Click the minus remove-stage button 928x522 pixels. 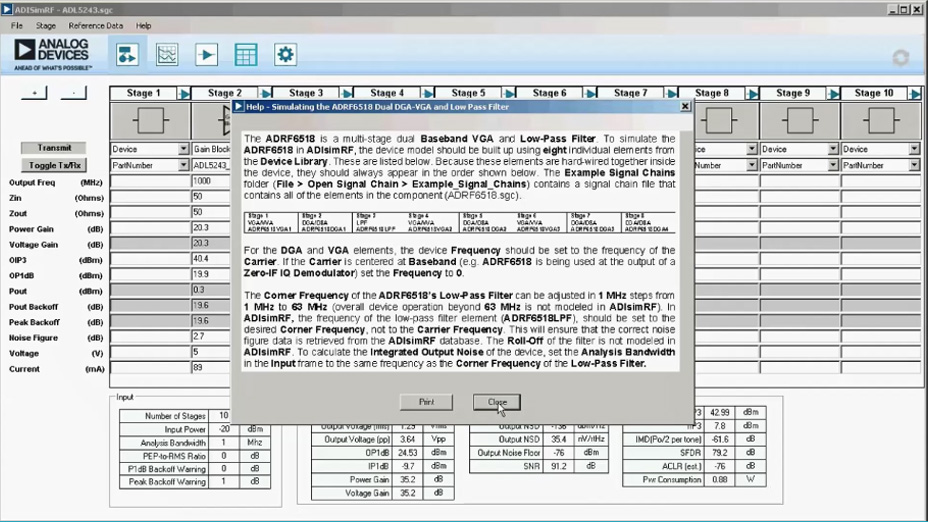pos(73,93)
